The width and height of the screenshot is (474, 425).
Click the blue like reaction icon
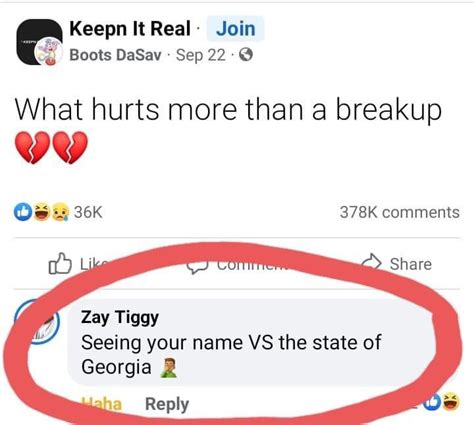(x=23, y=212)
